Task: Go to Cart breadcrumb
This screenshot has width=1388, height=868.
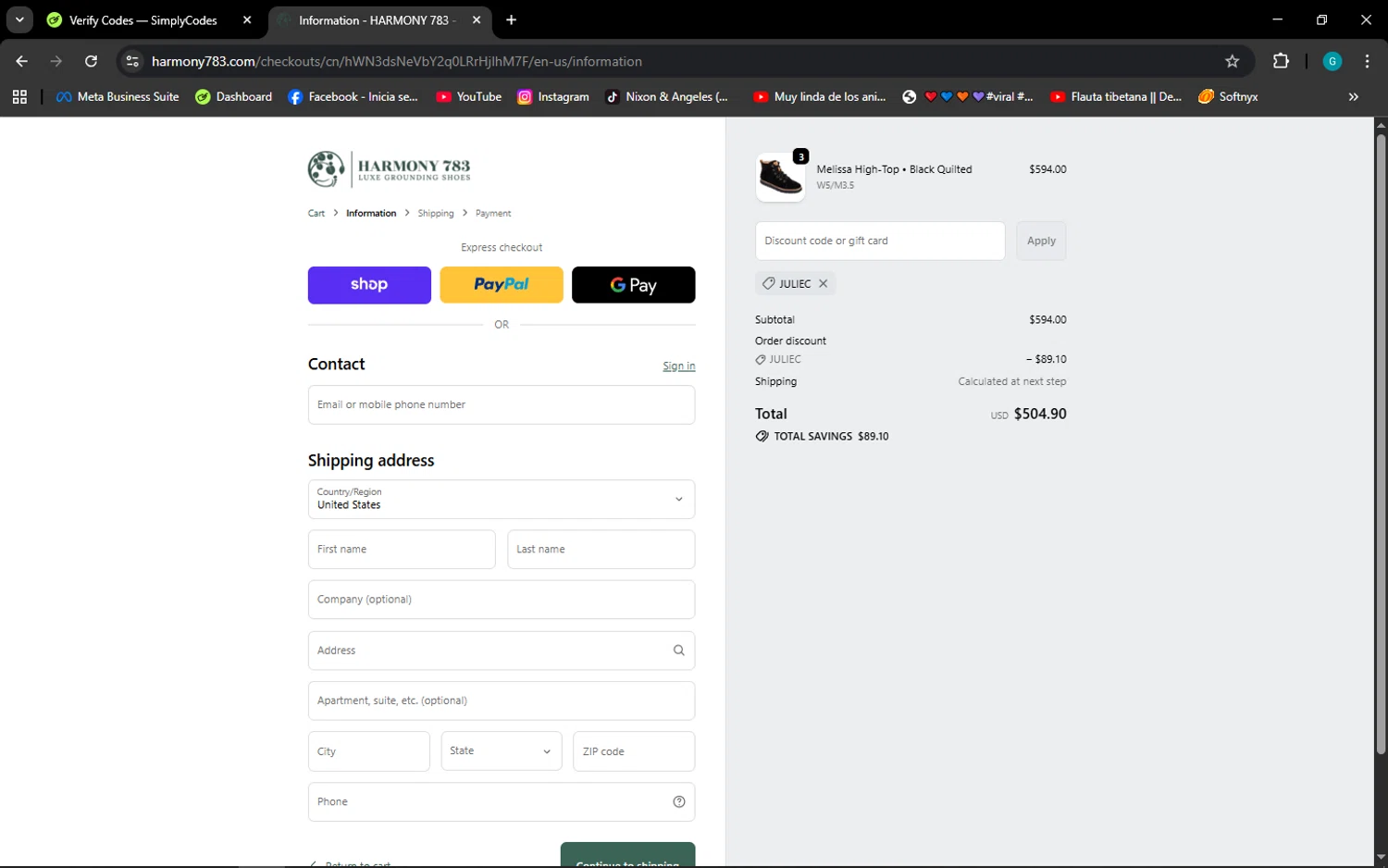Action: pos(316,213)
